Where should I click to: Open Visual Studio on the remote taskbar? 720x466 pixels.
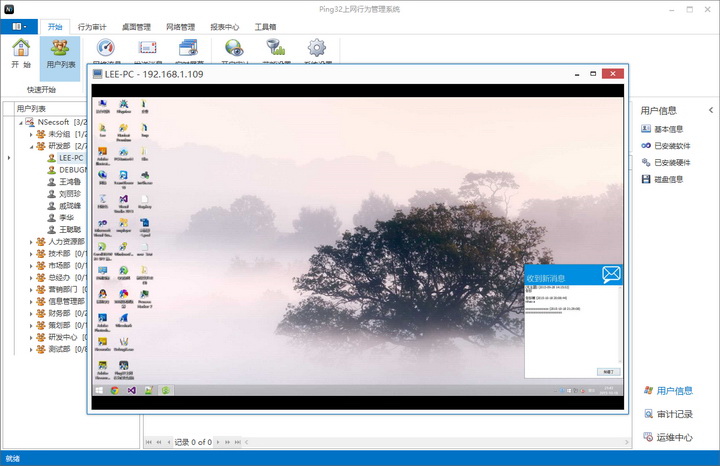[x=131, y=390]
